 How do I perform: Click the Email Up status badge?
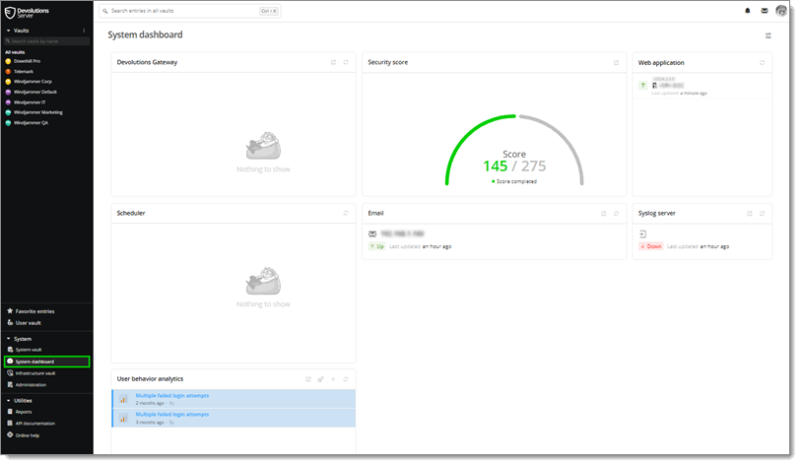(377, 247)
